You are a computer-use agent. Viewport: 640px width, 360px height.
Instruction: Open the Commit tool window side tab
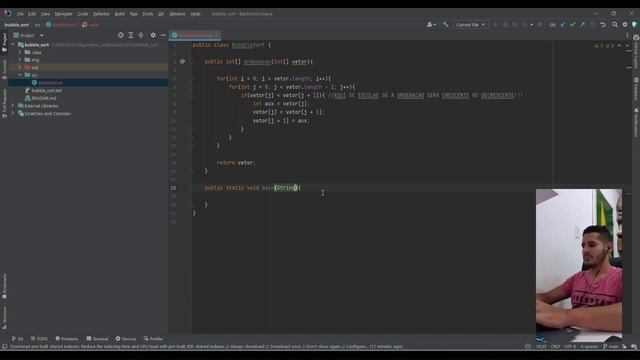click(4, 69)
